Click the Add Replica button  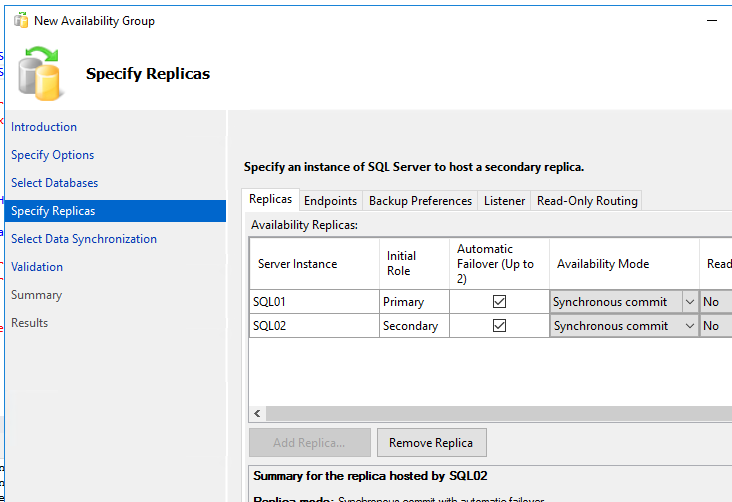(x=310, y=443)
